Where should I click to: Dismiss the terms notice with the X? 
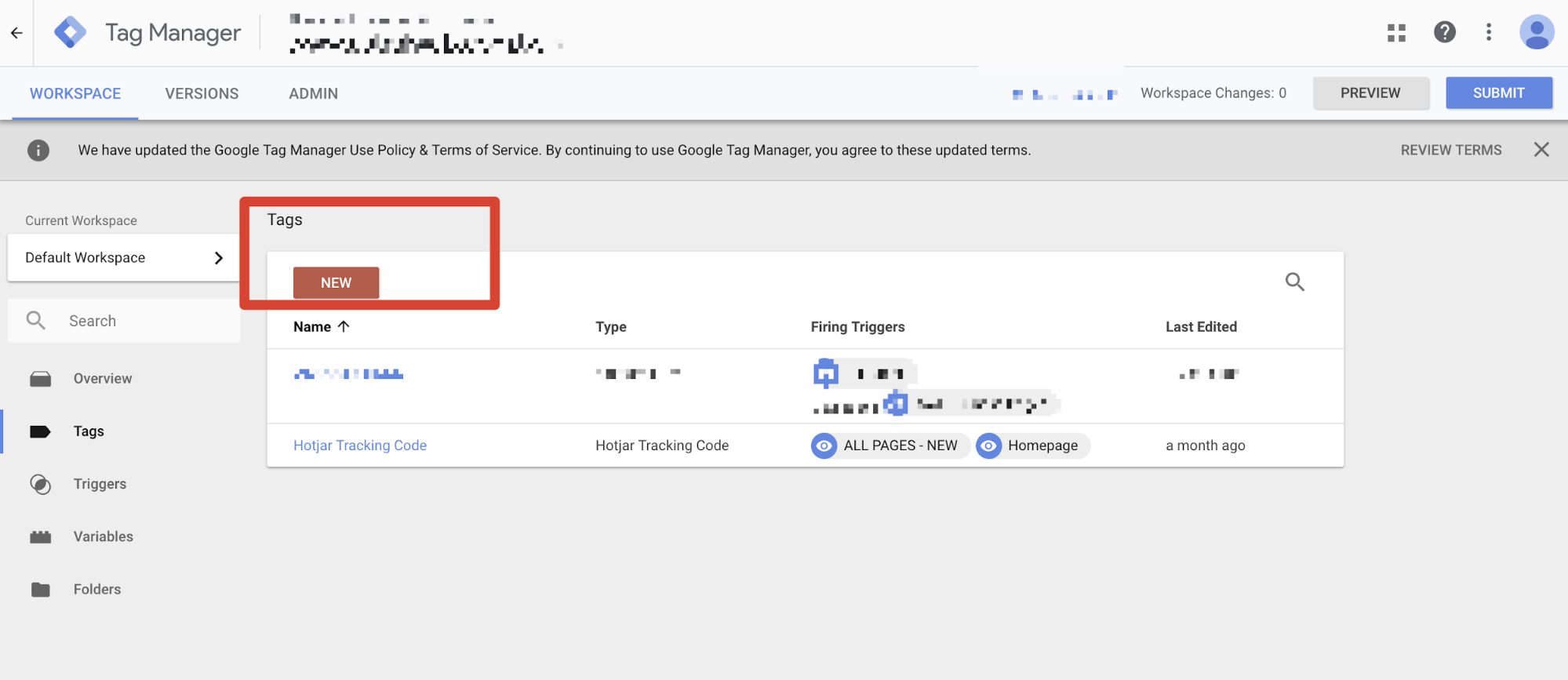point(1541,150)
